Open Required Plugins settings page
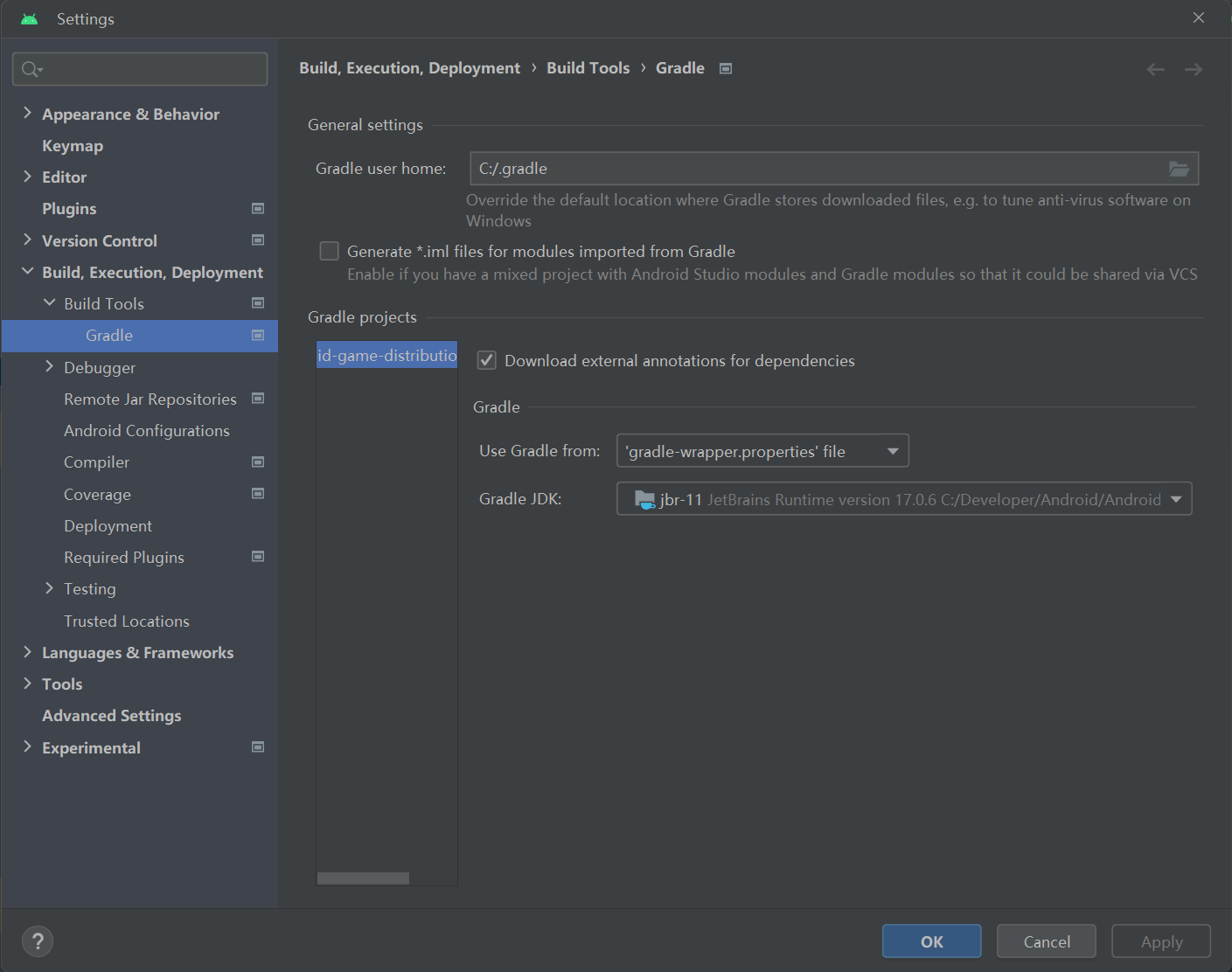This screenshot has width=1232, height=972. 124,558
